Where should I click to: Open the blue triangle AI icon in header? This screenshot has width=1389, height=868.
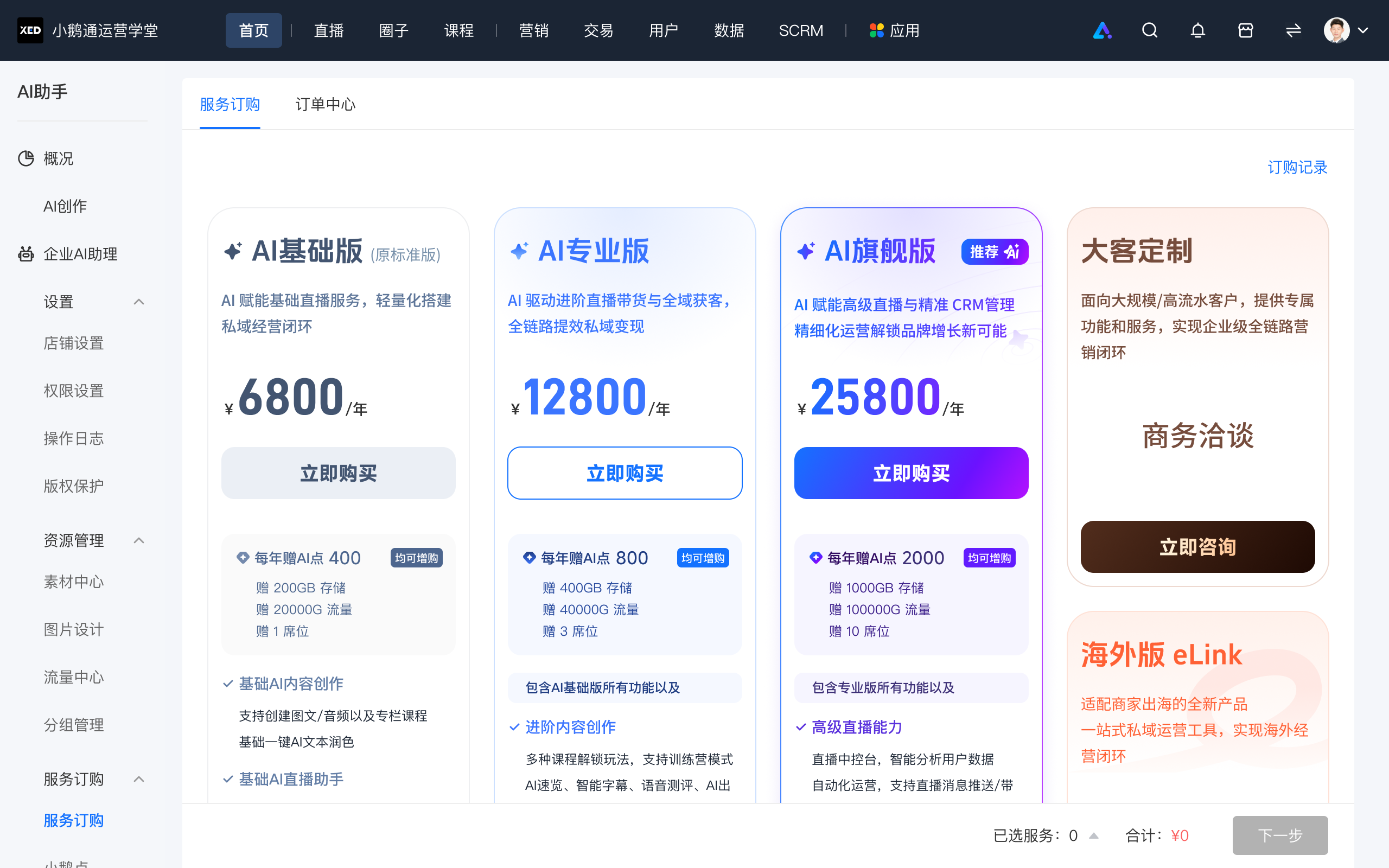[1102, 30]
